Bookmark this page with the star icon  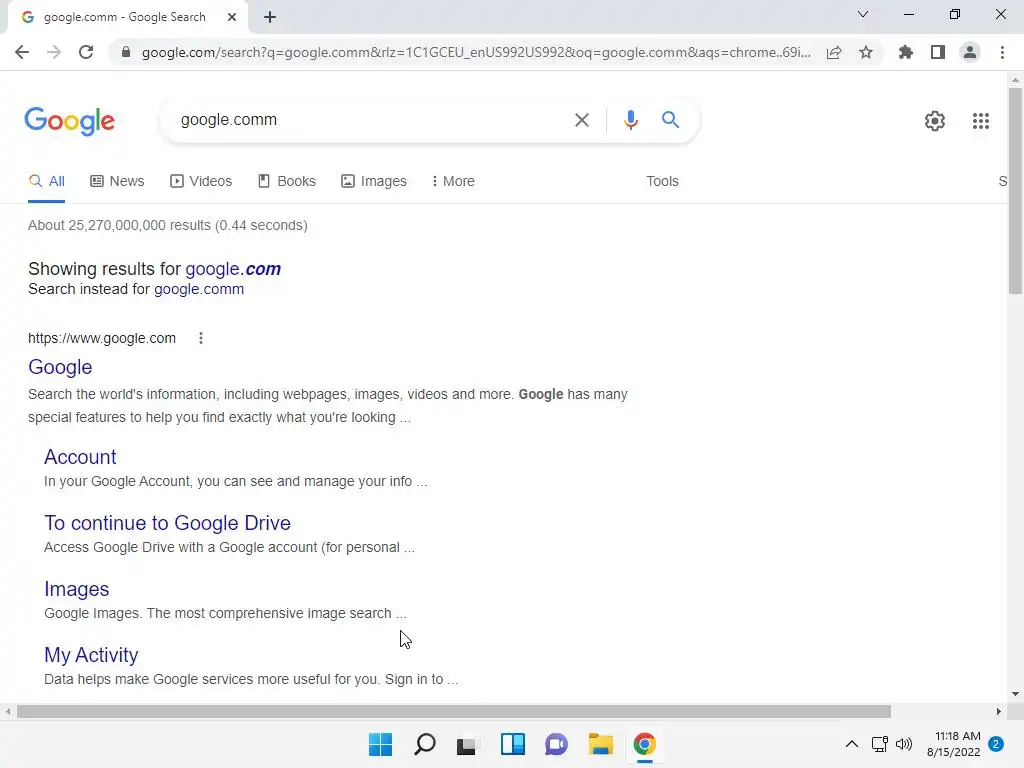(866, 52)
